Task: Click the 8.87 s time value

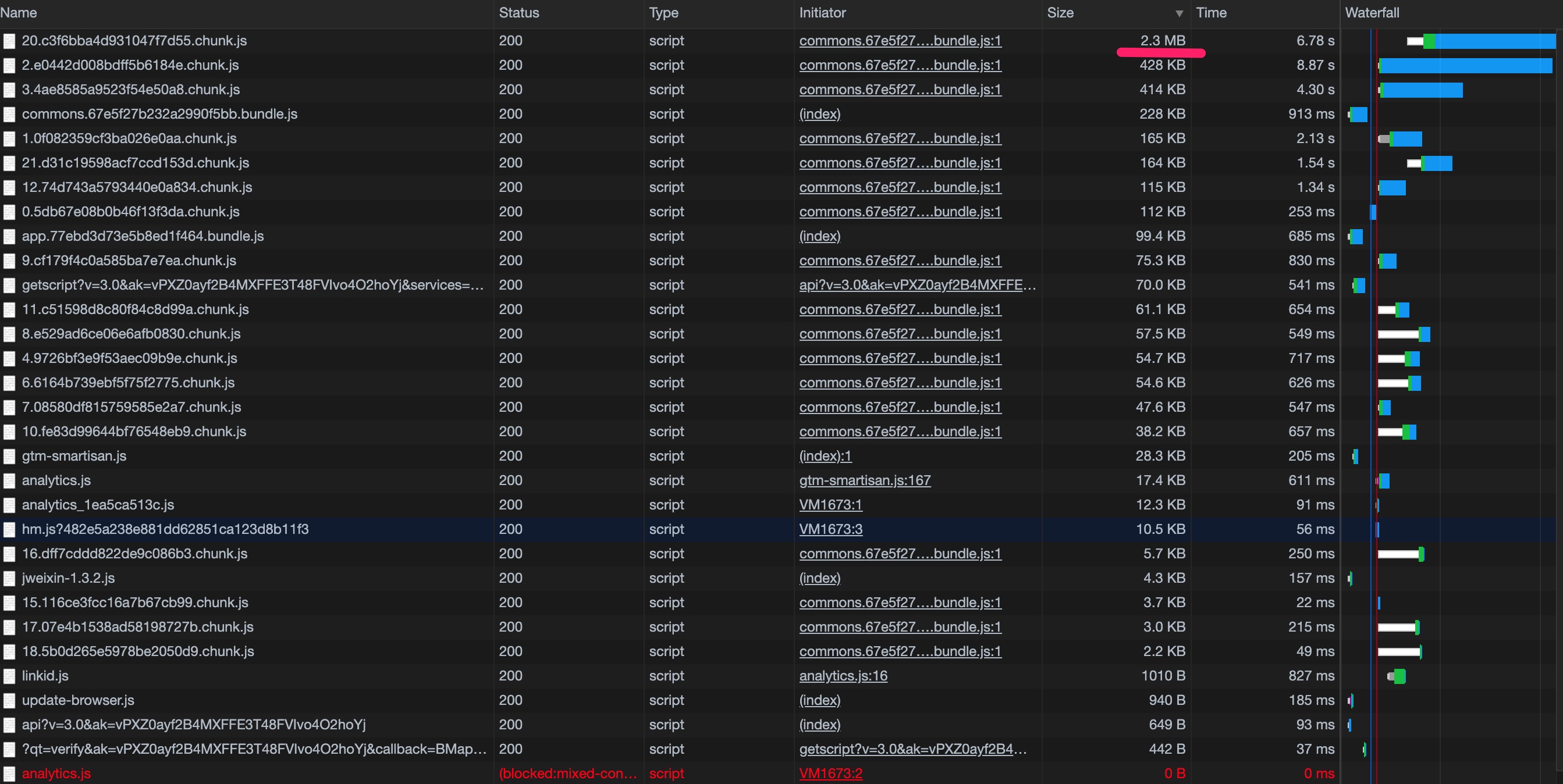Action: click(1315, 65)
